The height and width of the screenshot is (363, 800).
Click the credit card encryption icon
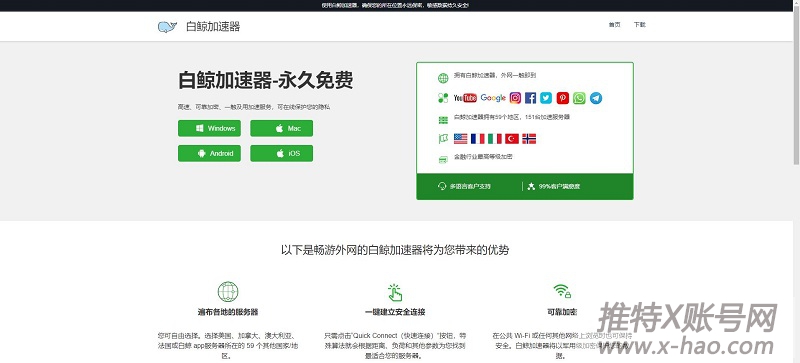(443, 159)
